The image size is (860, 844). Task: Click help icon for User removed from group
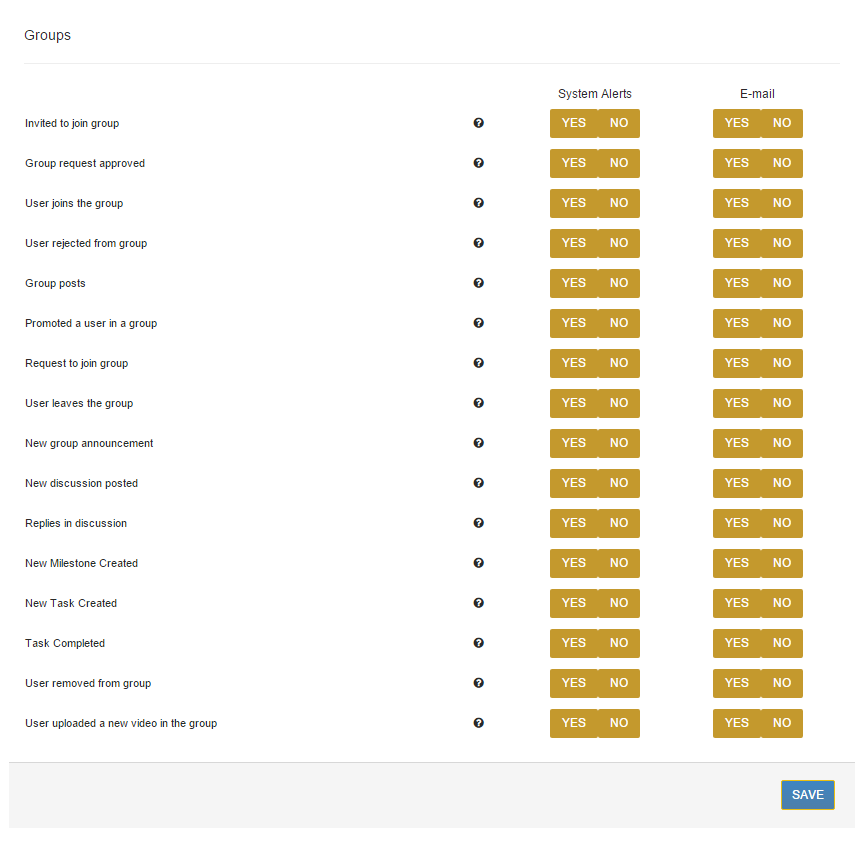[478, 683]
